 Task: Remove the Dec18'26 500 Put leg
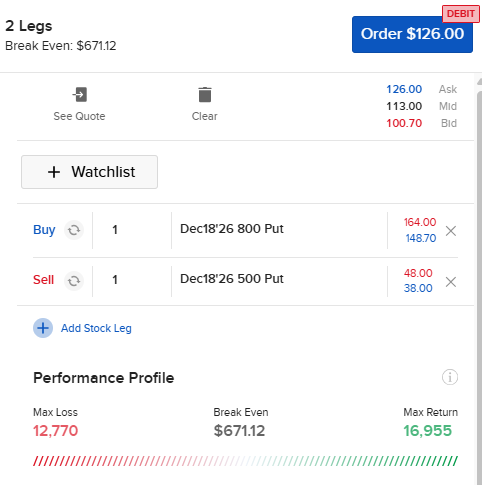click(451, 282)
